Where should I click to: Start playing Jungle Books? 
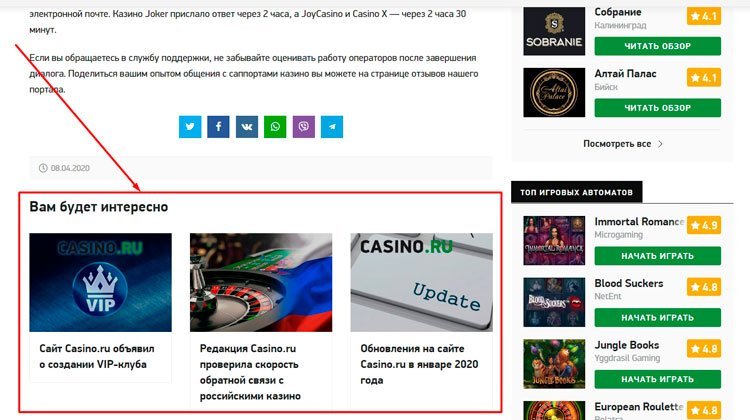click(x=657, y=379)
